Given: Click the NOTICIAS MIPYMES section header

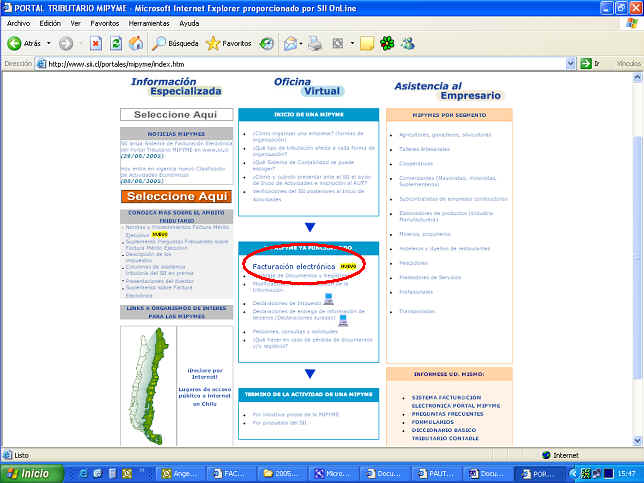Looking at the screenshot, I should click(176, 134).
